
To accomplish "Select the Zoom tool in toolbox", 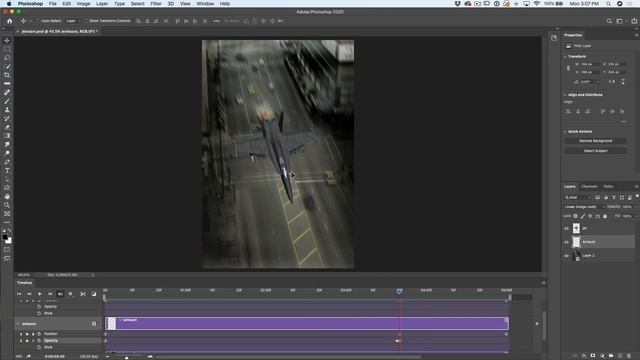I will click(7, 205).
